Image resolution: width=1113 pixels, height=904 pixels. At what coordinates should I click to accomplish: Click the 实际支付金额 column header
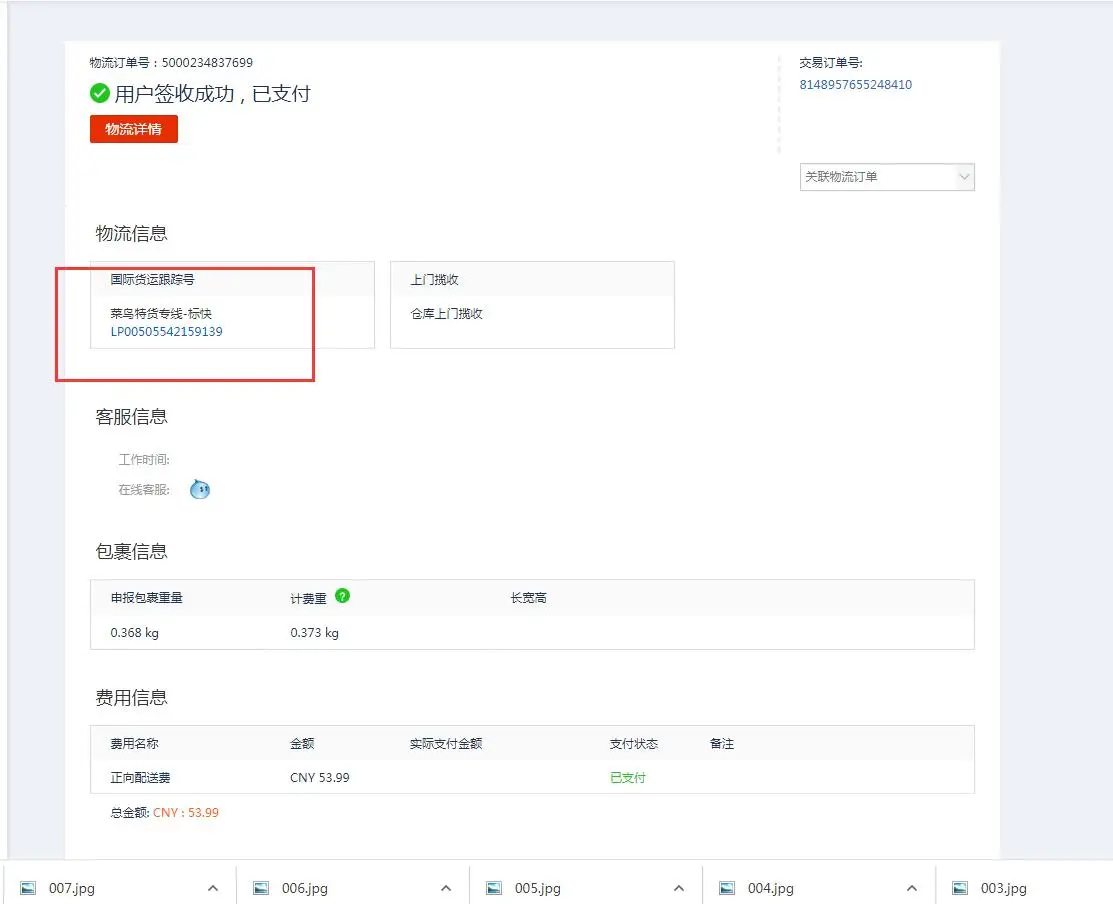446,744
